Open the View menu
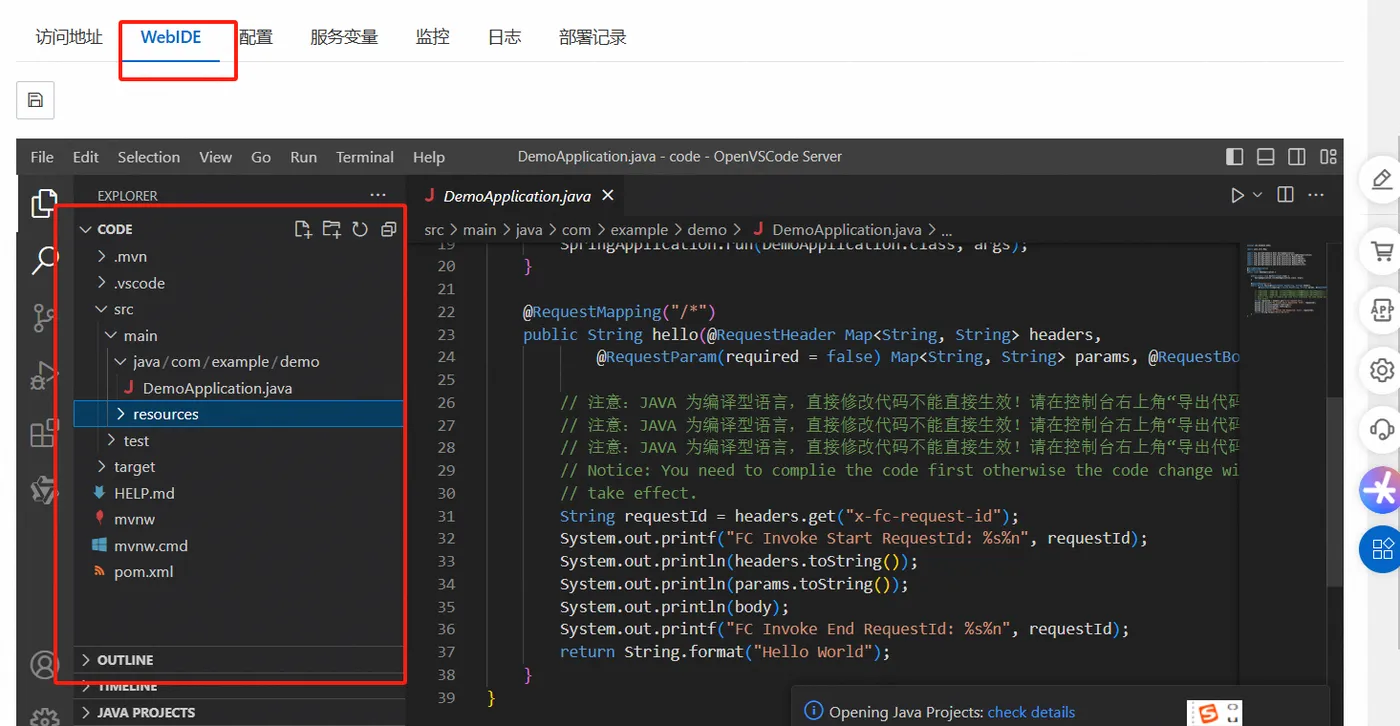The image size is (1400, 726). click(x=215, y=157)
